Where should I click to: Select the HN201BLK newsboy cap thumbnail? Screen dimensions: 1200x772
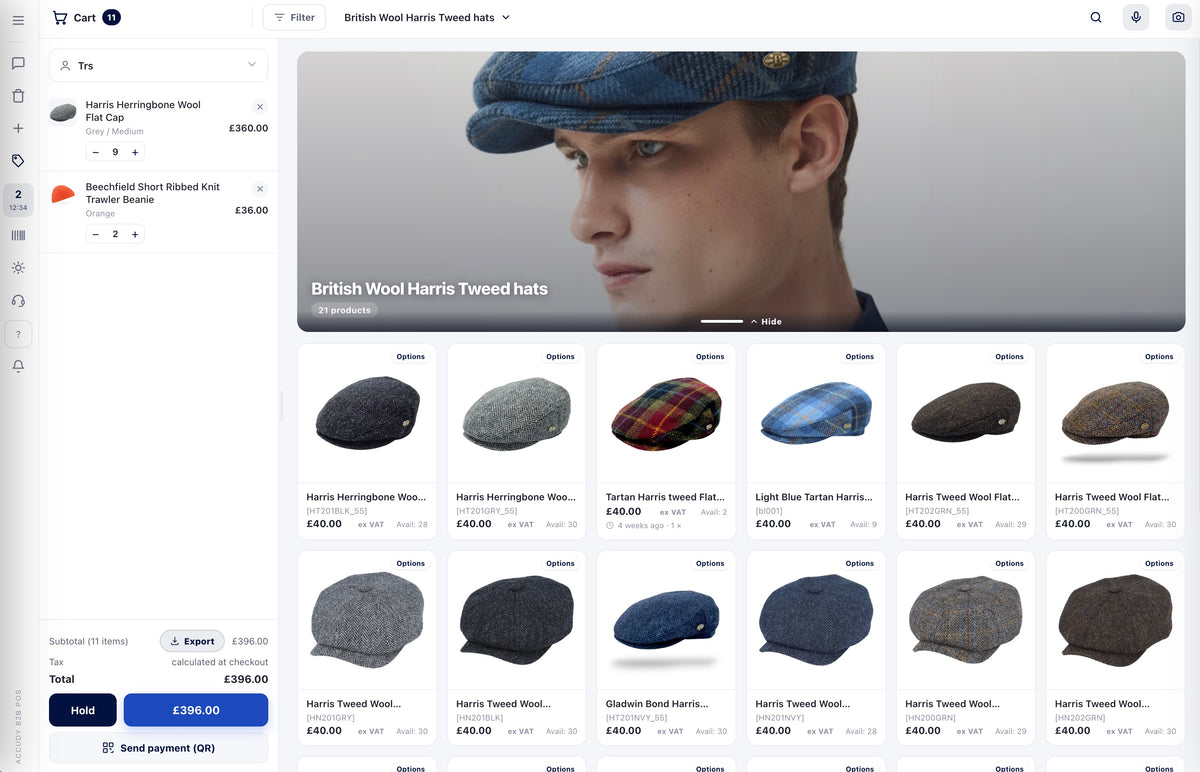coord(517,620)
